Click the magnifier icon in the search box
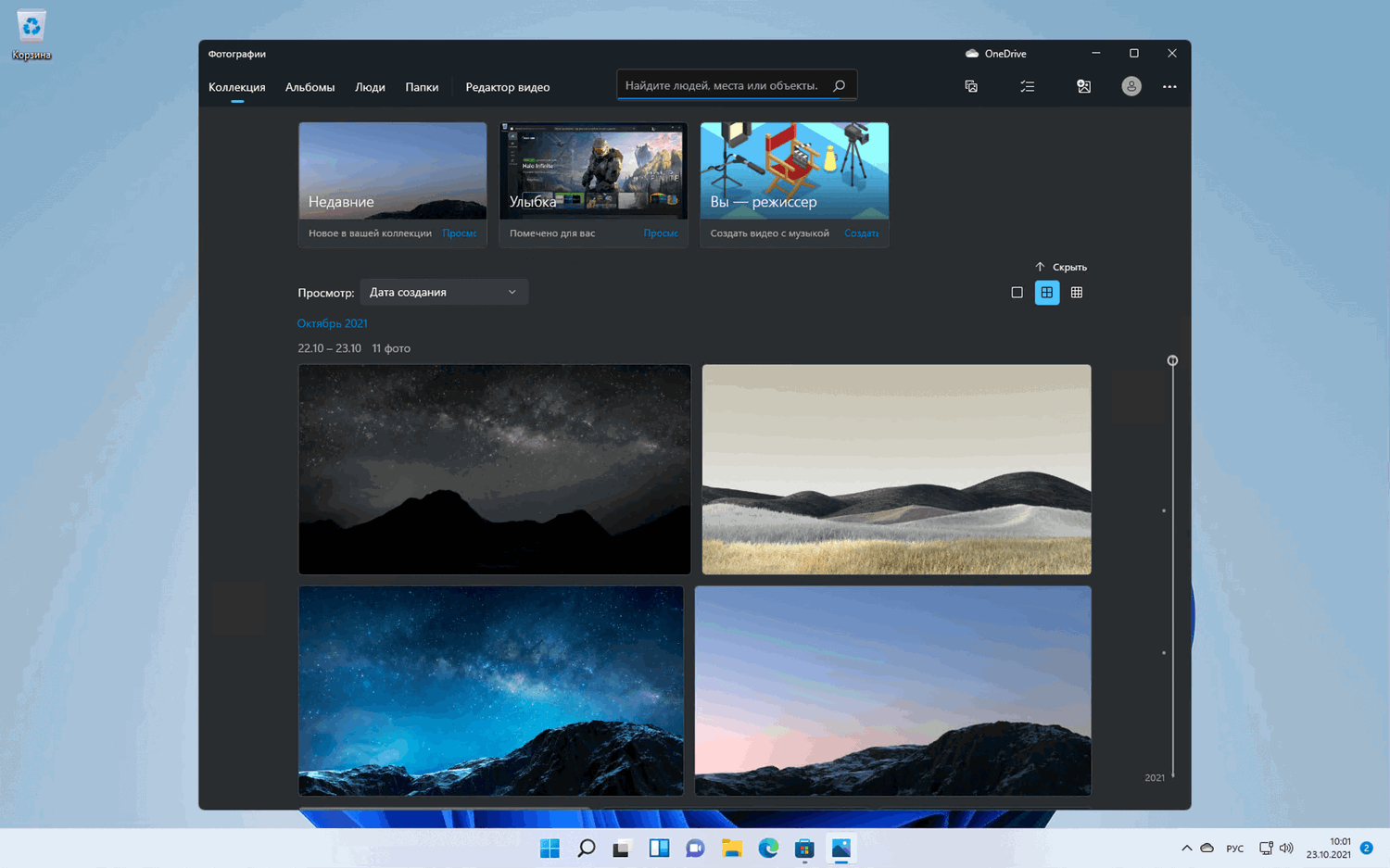This screenshot has width=1390, height=868. tap(840, 85)
